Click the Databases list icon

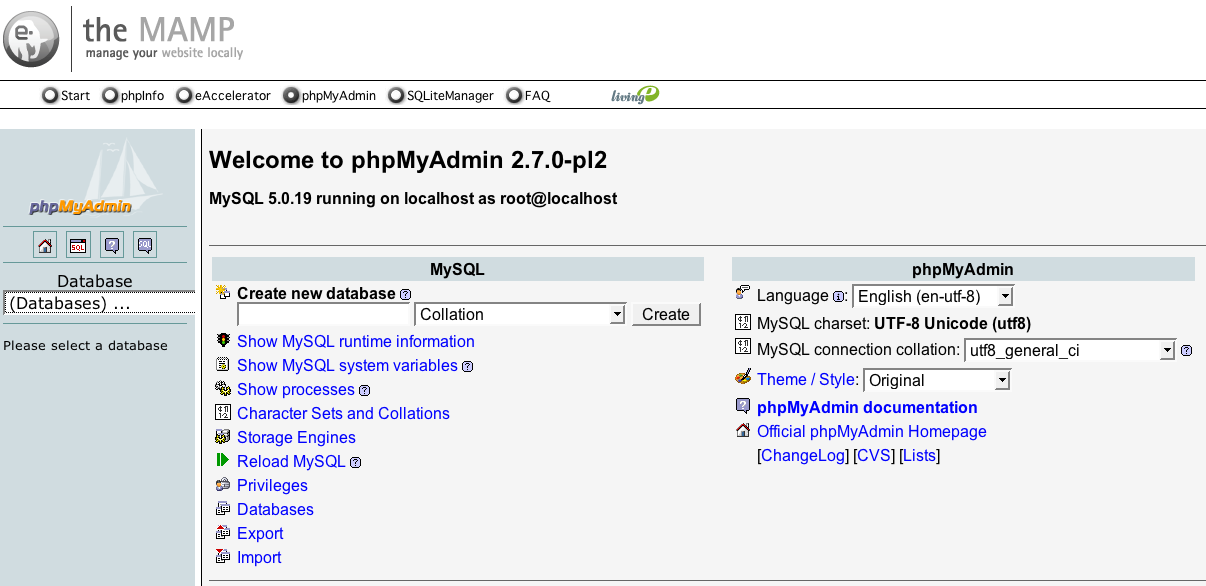[223, 509]
